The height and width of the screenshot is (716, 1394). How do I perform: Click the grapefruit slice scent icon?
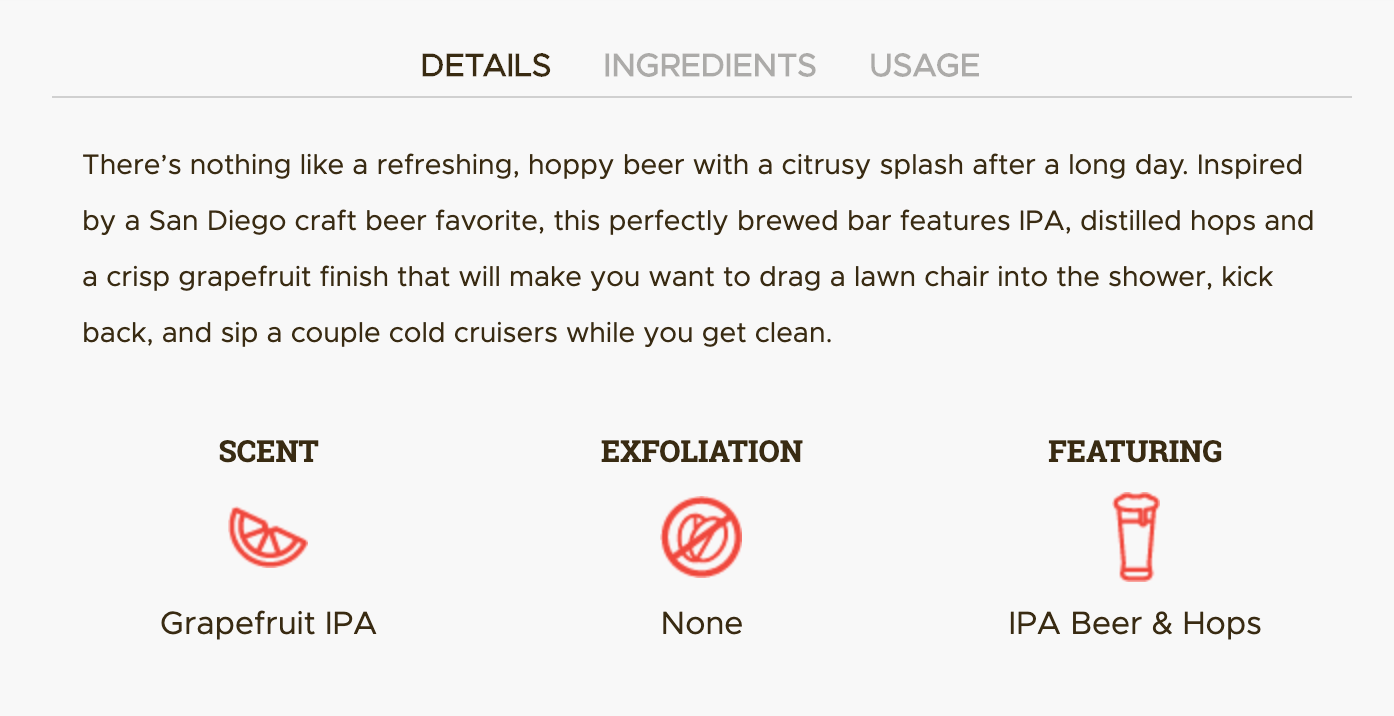[x=267, y=537]
